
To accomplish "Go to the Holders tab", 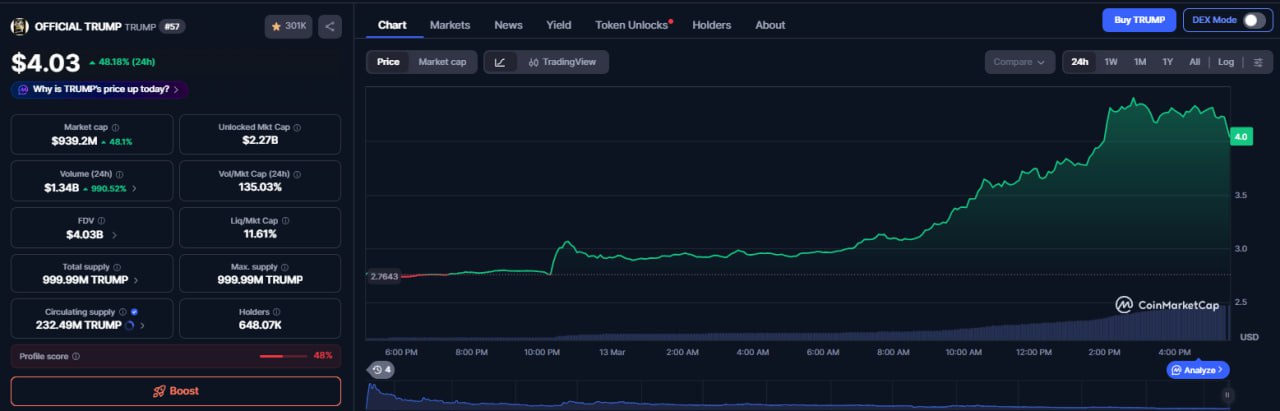I will click(711, 25).
